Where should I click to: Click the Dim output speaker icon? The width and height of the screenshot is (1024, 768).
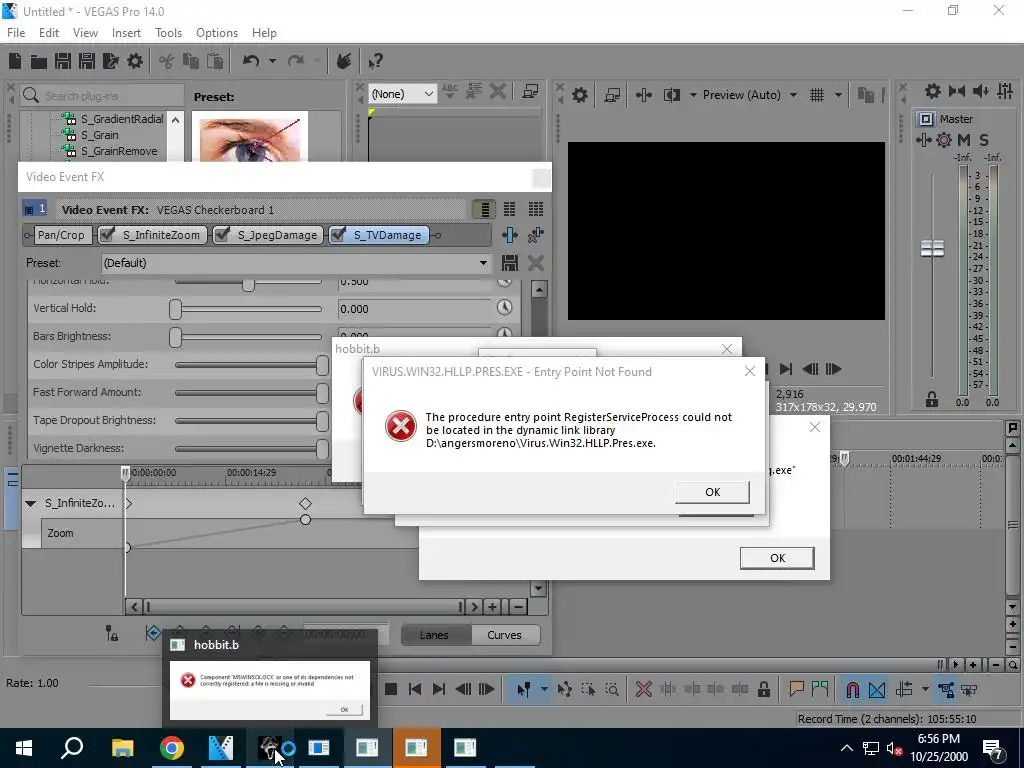[980, 91]
